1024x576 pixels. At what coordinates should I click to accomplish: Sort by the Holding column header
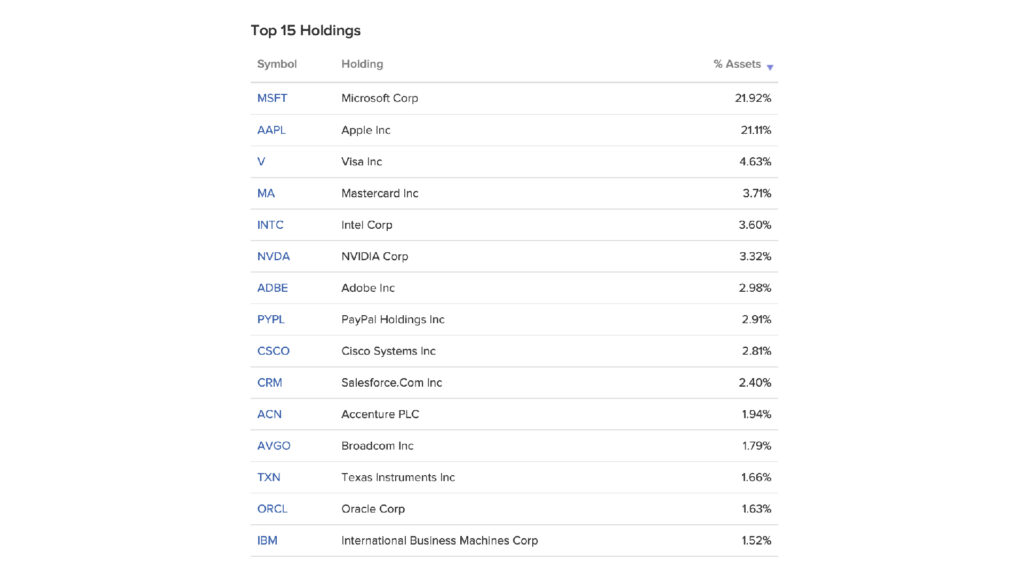[362, 64]
